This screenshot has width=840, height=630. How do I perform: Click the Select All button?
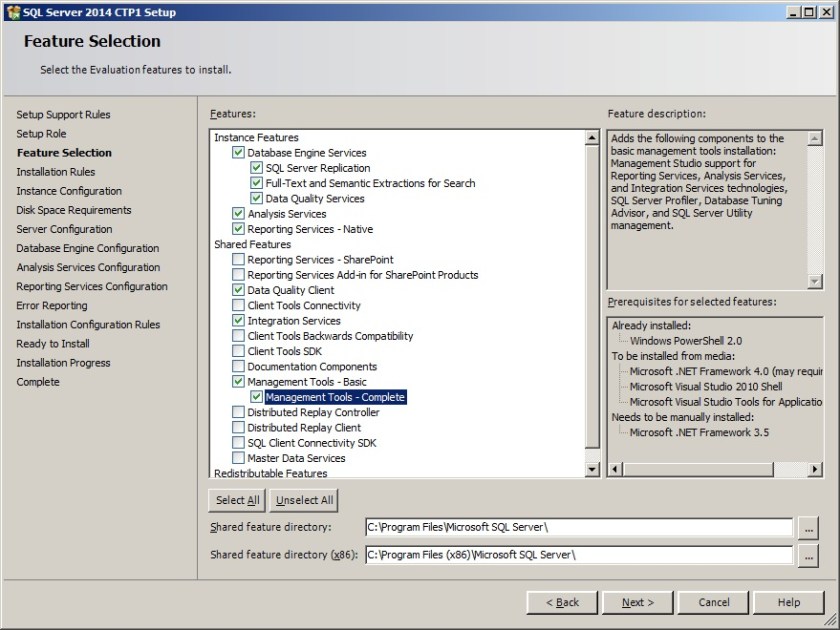(x=237, y=500)
